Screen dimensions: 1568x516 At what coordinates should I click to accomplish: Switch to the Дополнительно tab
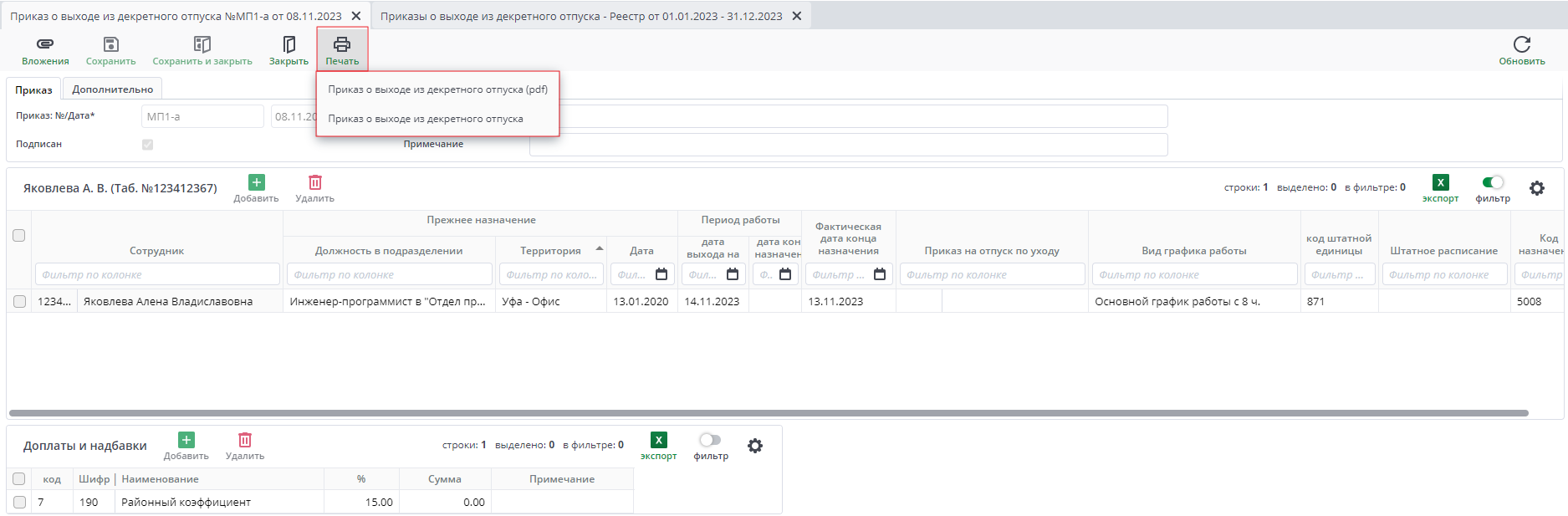tap(112, 89)
